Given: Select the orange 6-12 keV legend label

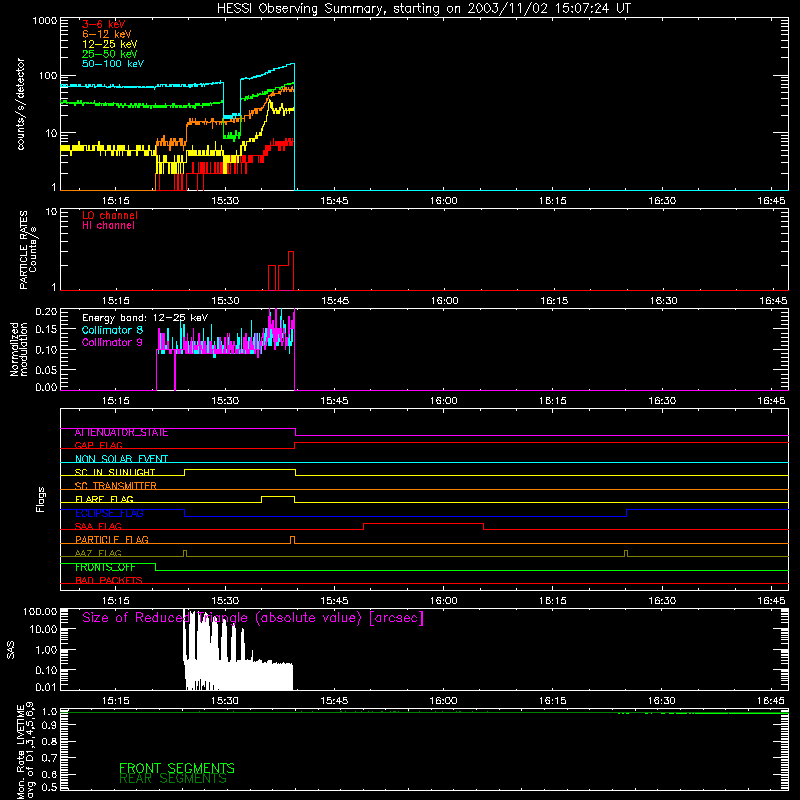Looking at the screenshot, I should click(x=107, y=34).
